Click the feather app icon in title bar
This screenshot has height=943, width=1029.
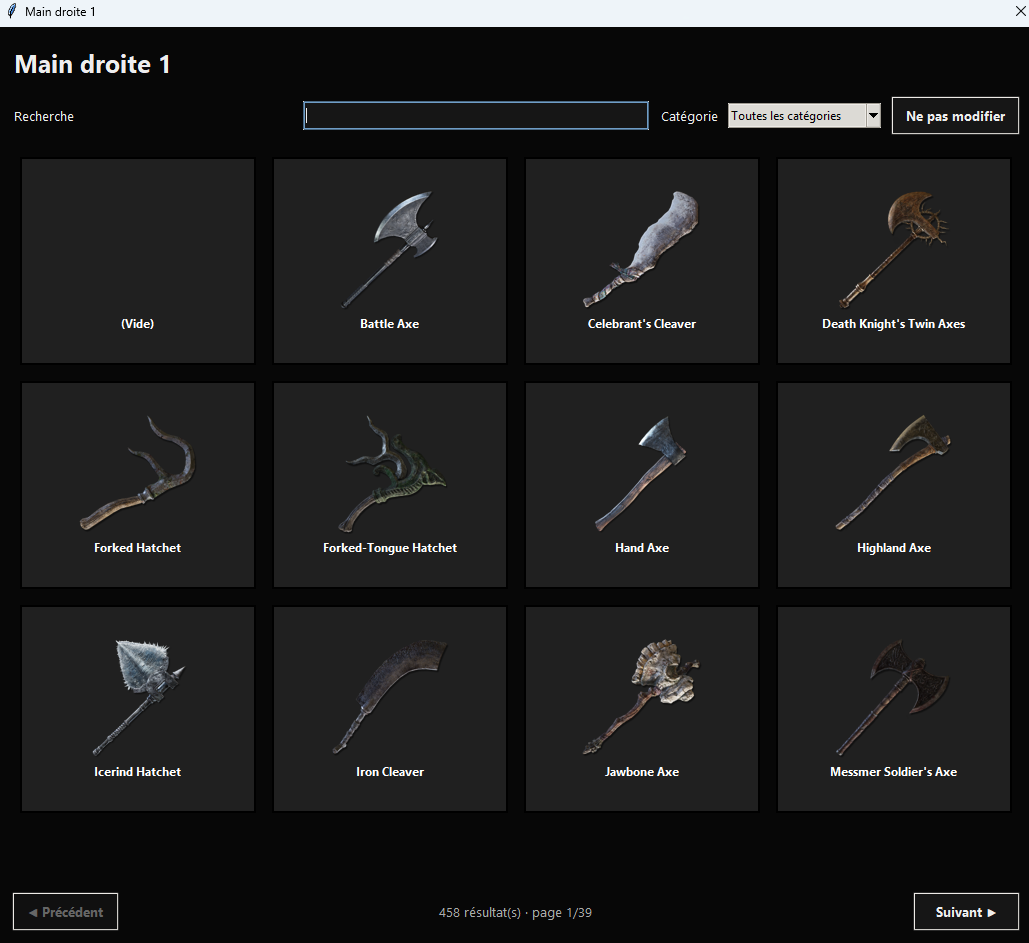point(11,12)
